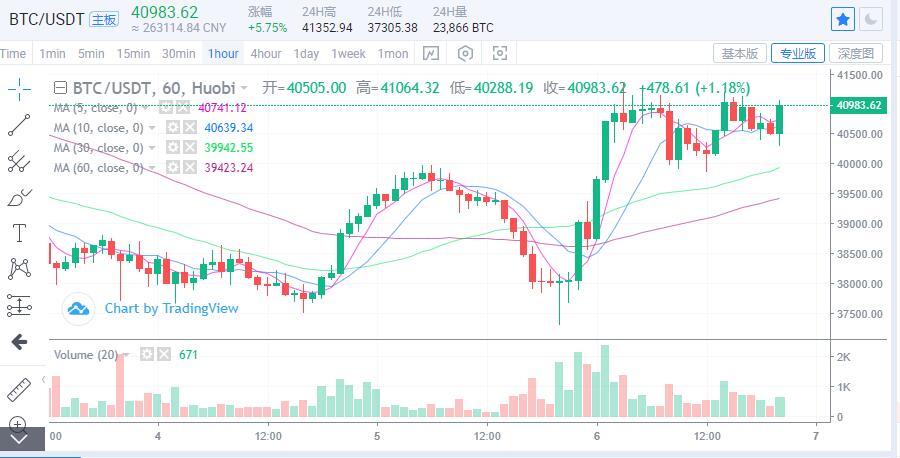Toggle the favorite star button
The height and width of the screenshot is (458, 900).
(x=843, y=19)
